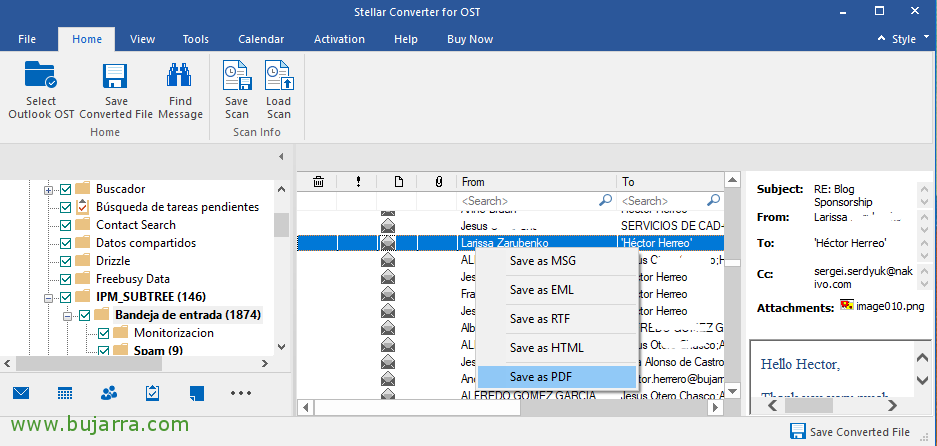
Task: Switch to the Tools tab
Action: [x=195, y=39]
